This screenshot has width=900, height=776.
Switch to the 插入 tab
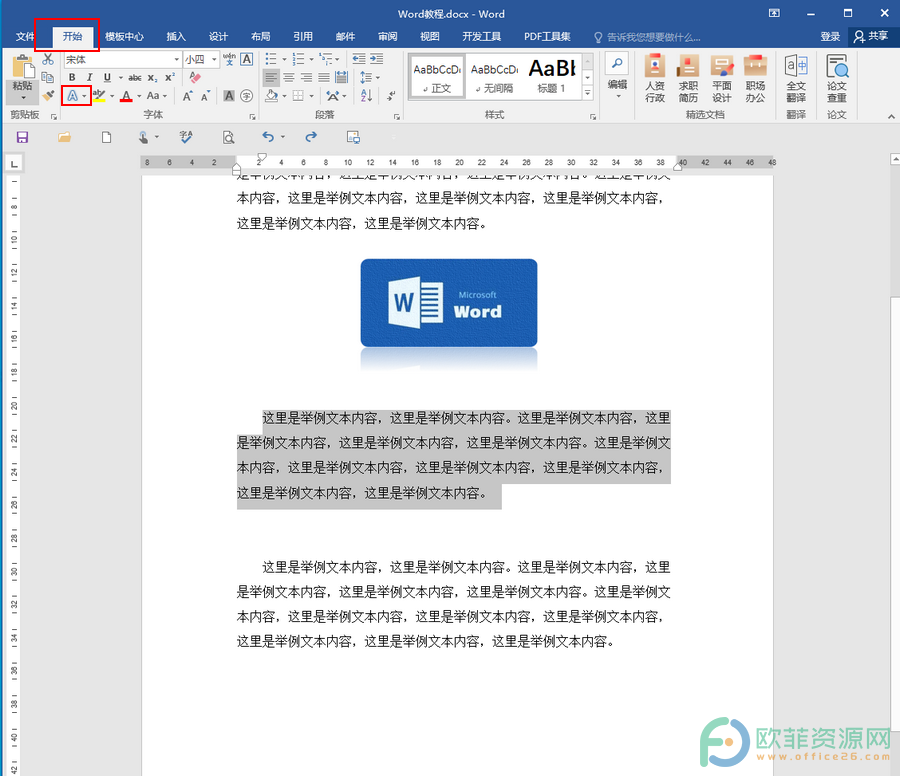click(x=176, y=37)
